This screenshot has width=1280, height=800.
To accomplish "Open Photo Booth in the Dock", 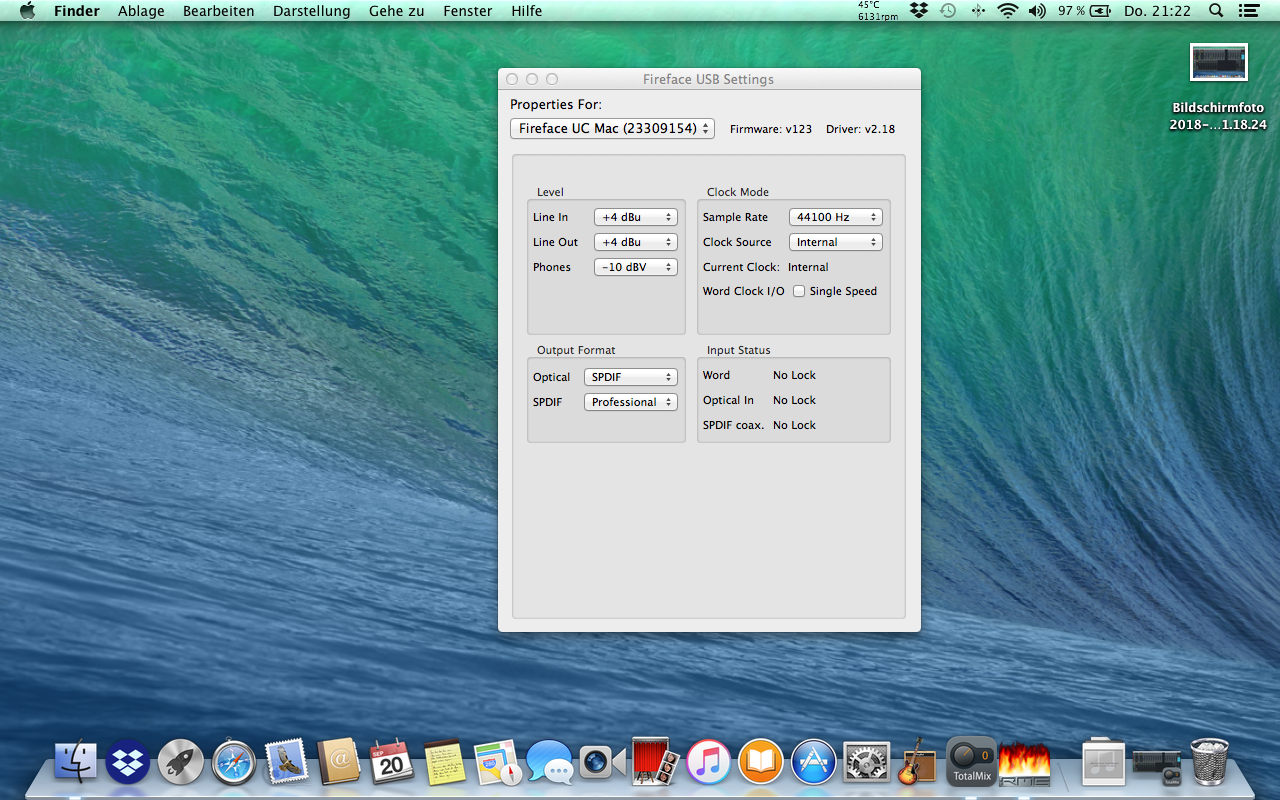I will click(x=656, y=762).
